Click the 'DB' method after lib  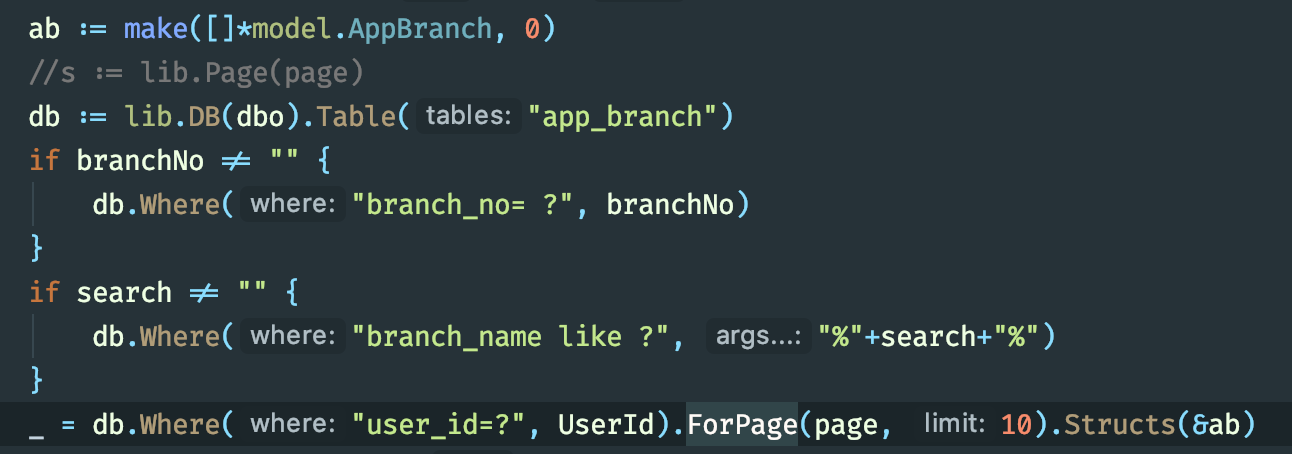click(204, 117)
